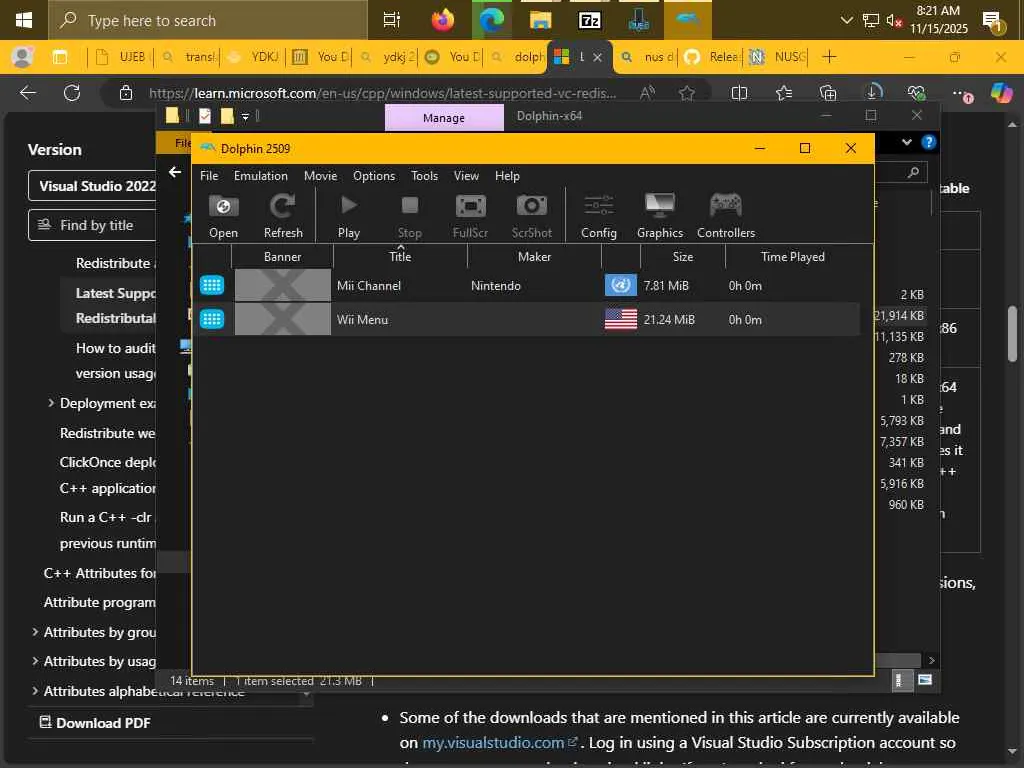This screenshot has width=1024, height=768.
Task: Click the Wii Menu platform icon
Action: pos(212,319)
